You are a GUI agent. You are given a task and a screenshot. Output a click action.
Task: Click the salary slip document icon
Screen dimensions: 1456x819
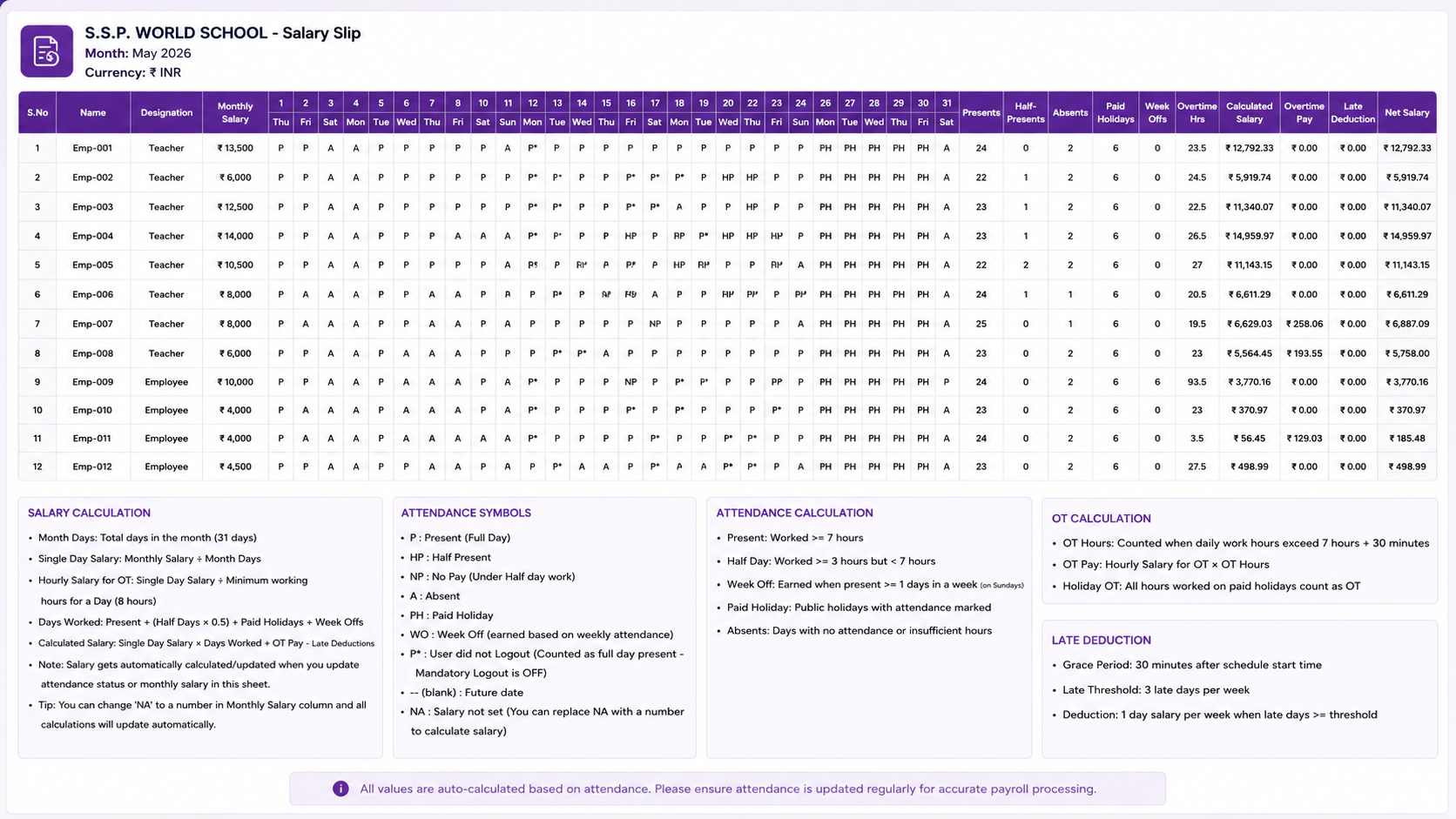tap(46, 51)
